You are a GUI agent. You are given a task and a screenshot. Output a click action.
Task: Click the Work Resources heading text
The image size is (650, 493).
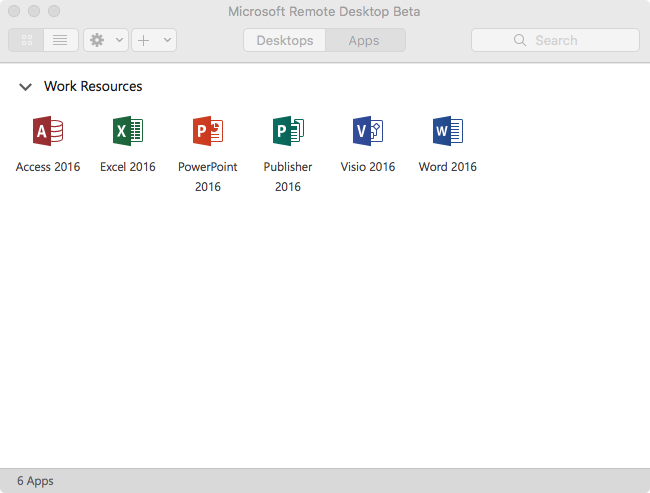coord(93,86)
